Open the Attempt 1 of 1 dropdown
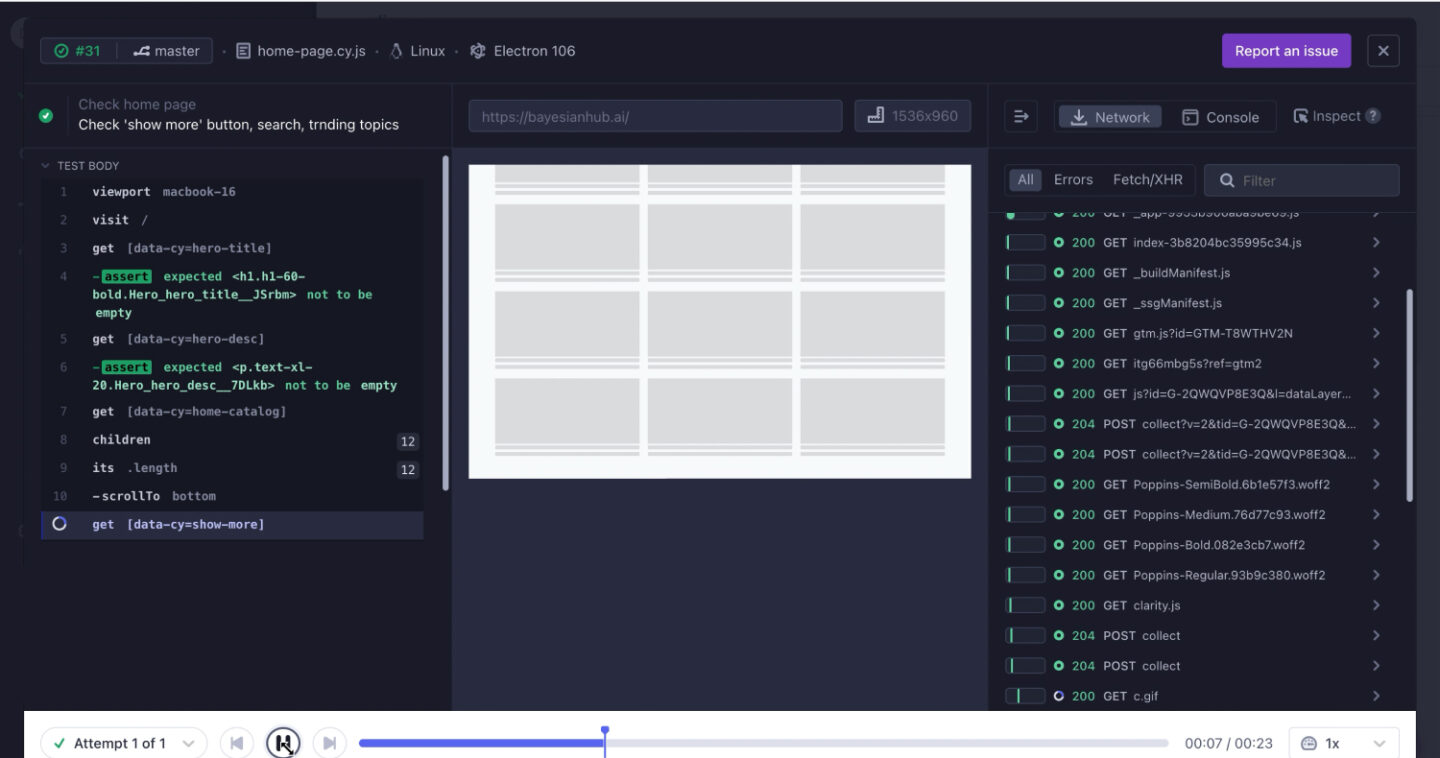The width and height of the screenshot is (1440, 758). [124, 743]
